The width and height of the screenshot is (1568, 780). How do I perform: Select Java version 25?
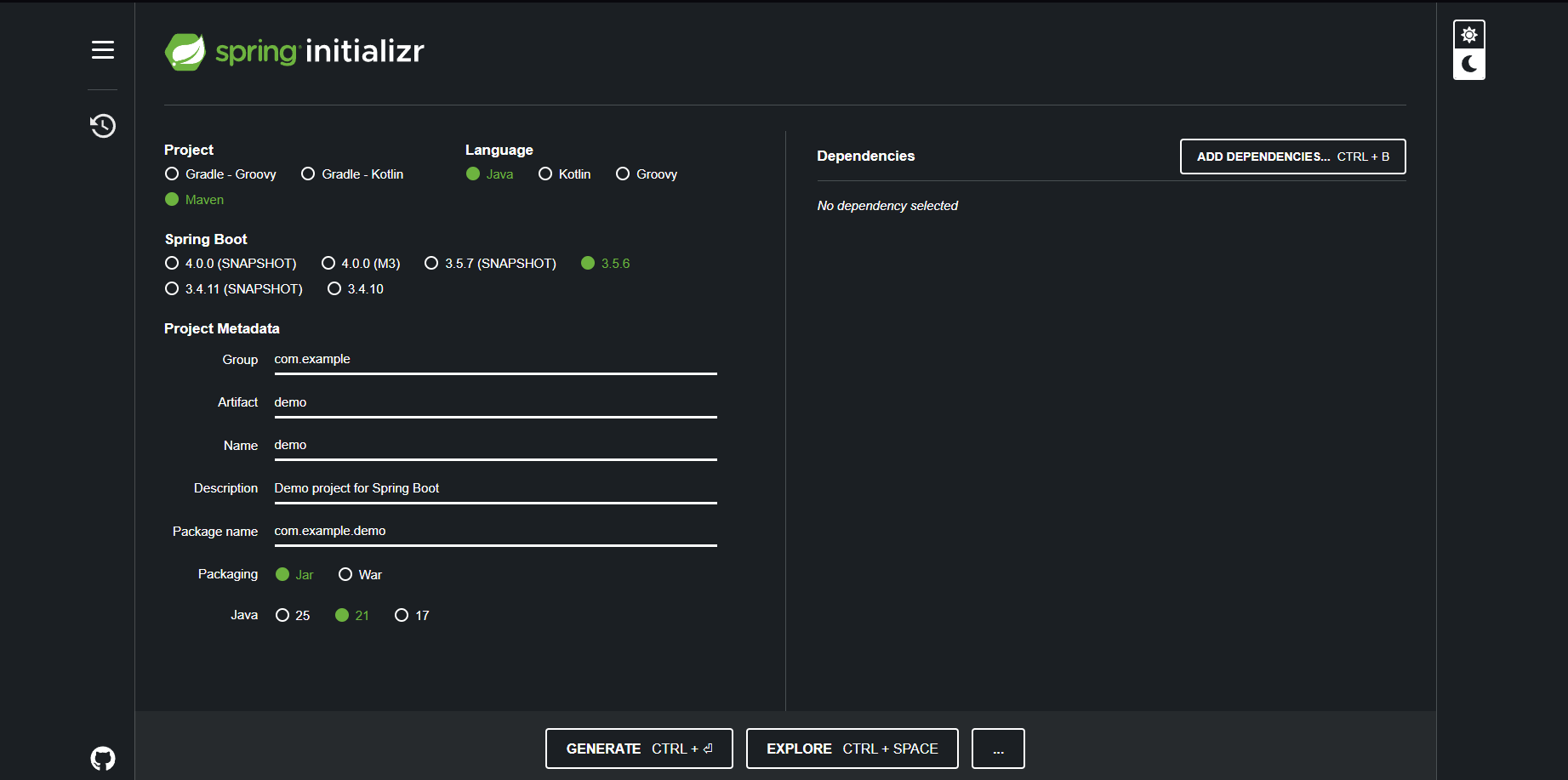[x=282, y=616]
